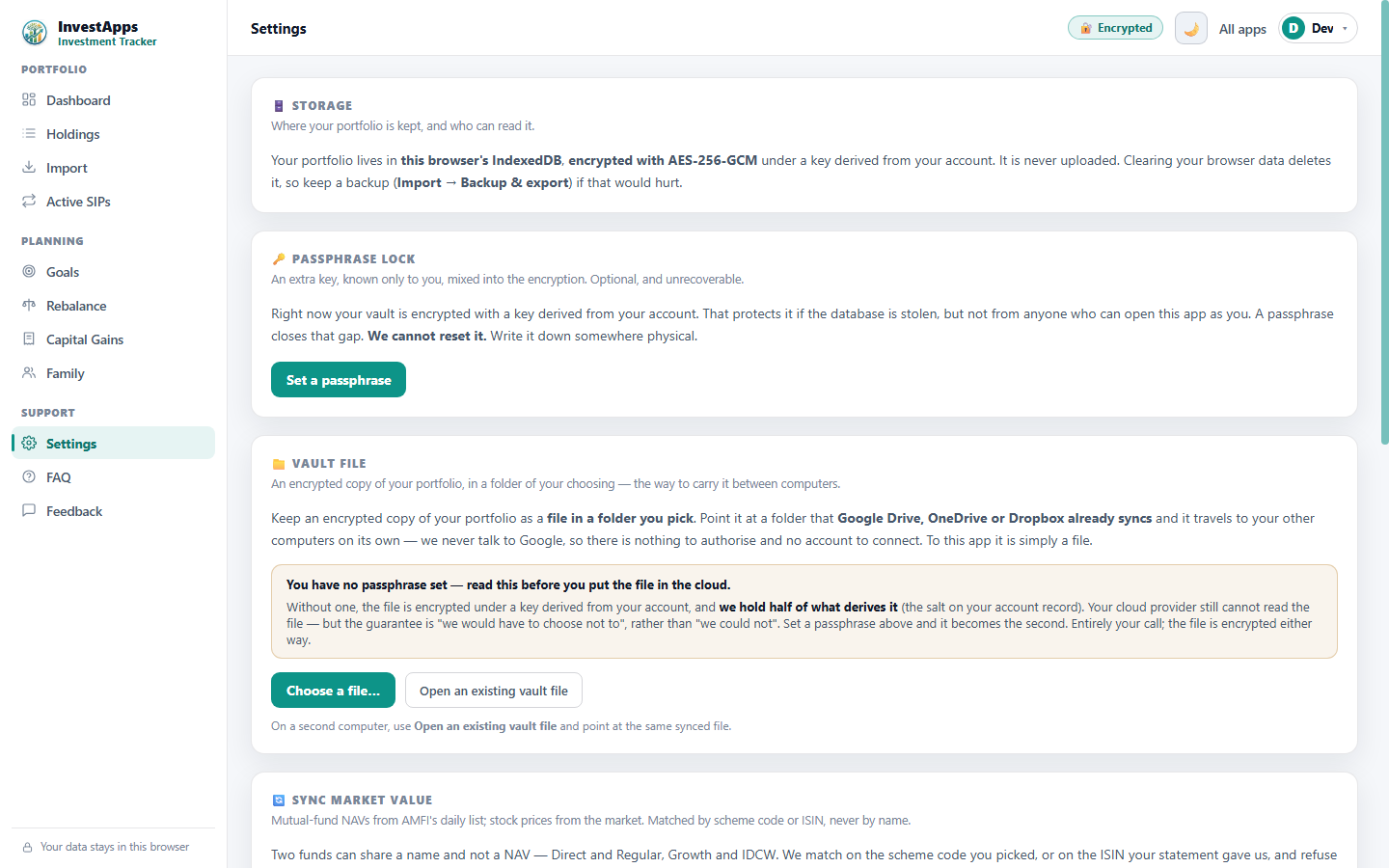Click the InvestApps Investment Tracker title

[x=106, y=33]
